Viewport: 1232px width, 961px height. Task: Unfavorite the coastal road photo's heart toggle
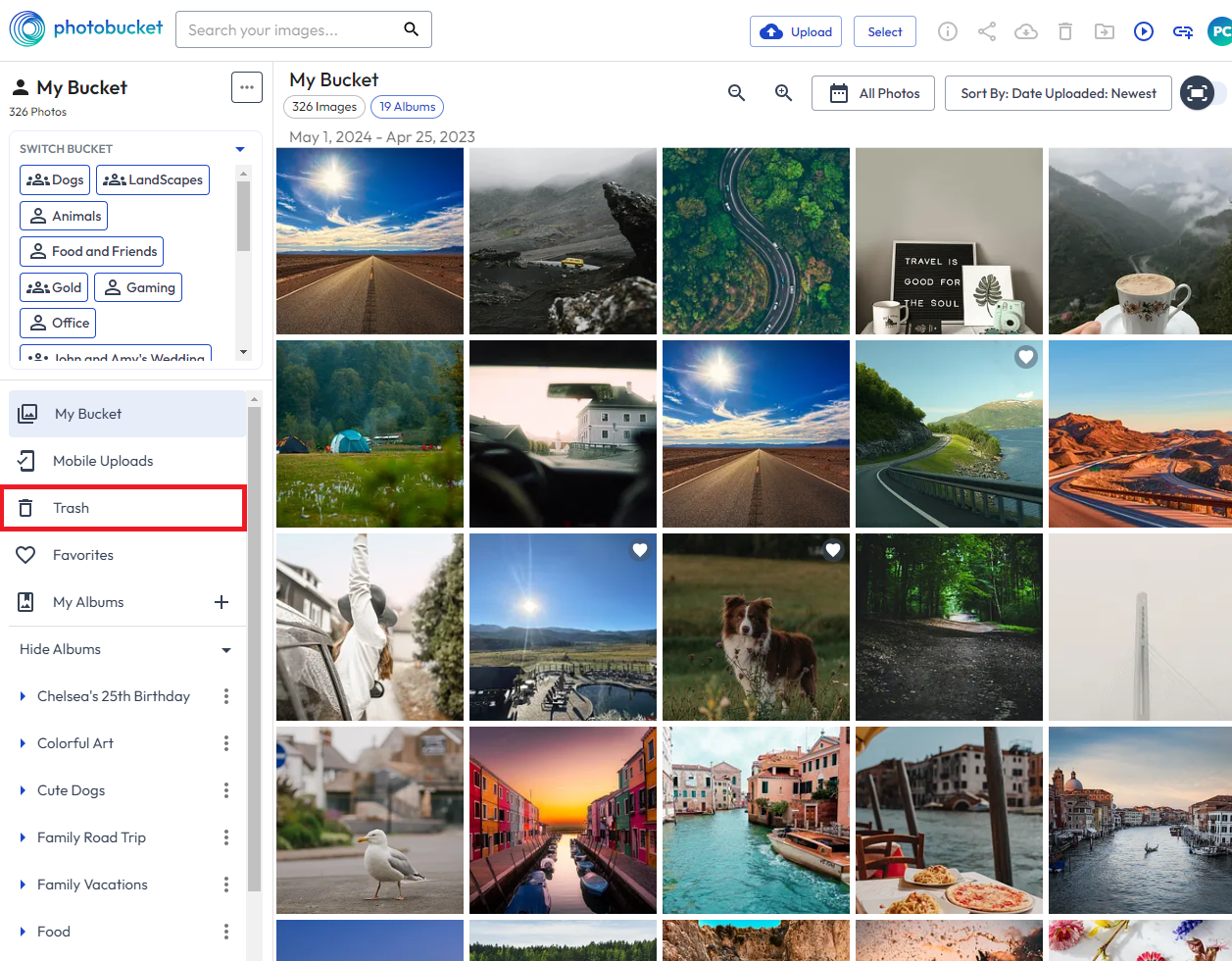[x=1026, y=357]
